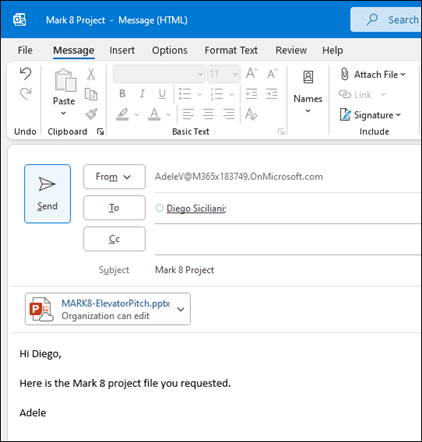The width and height of the screenshot is (422, 442).
Task: Click Grow Font size icon
Action: point(252,73)
